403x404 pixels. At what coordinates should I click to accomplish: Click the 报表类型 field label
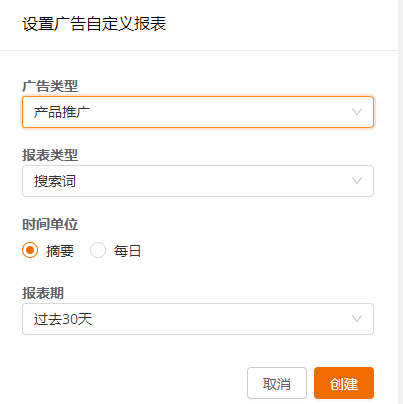(50, 155)
